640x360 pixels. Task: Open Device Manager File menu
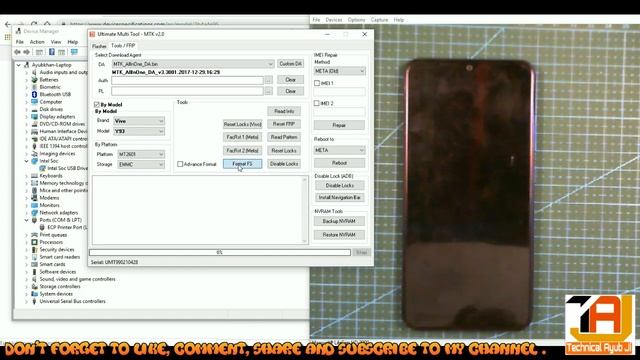pos(20,42)
